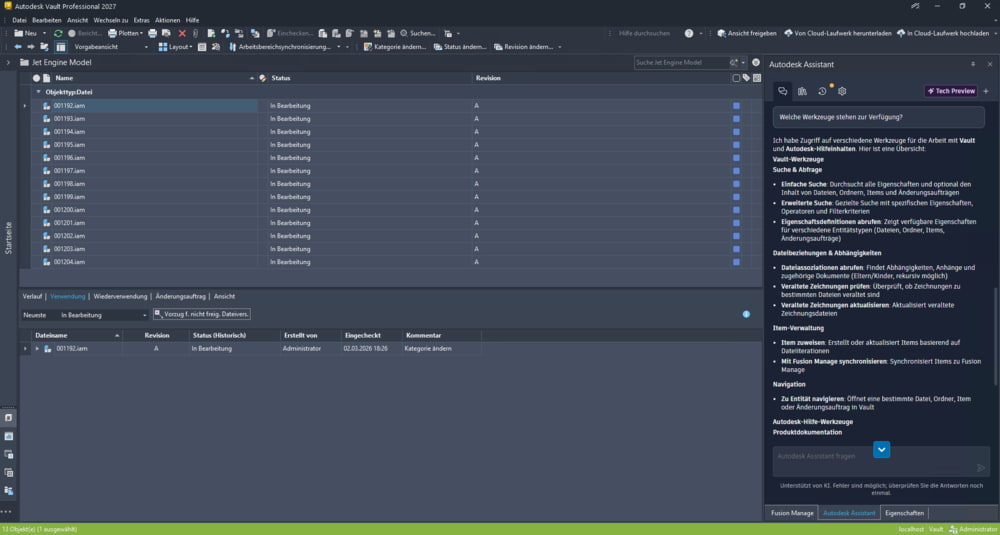The width and height of the screenshot is (1000, 535).
Task: Click the red X delete icon
Action: [182, 33]
